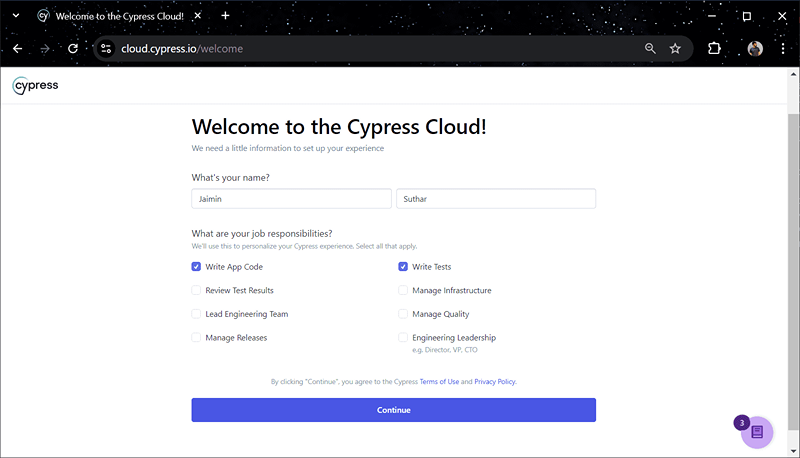This screenshot has width=800, height=458.
Task: Open the Privacy Policy link
Action: 495,381
